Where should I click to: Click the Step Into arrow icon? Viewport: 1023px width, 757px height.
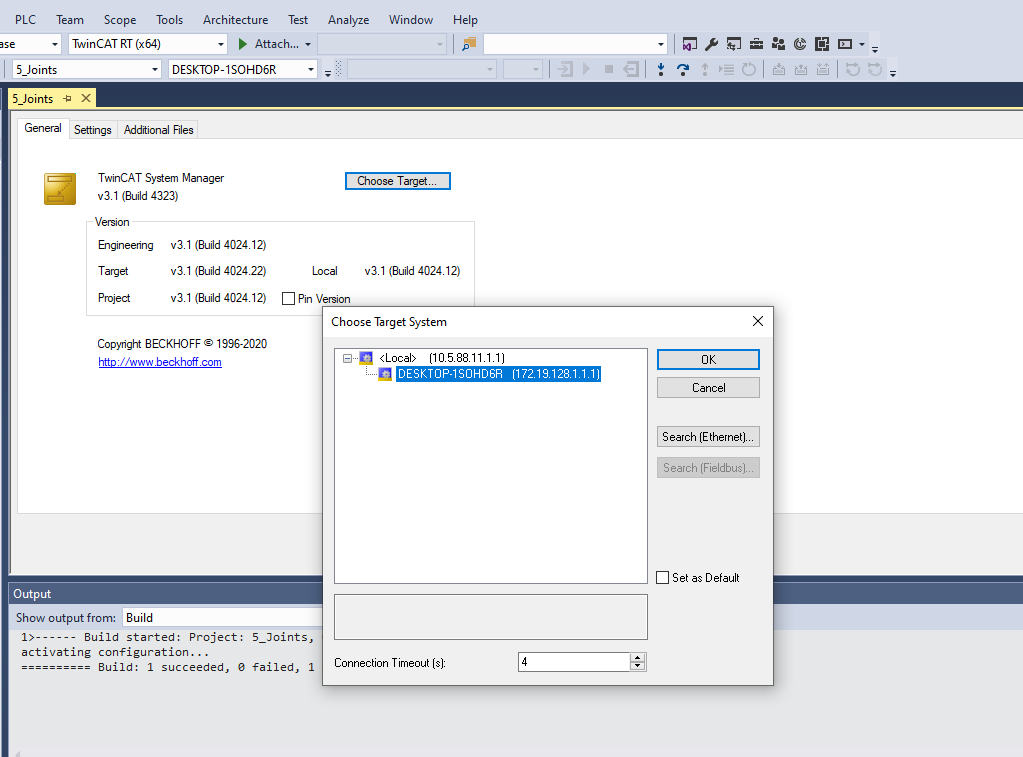(x=661, y=69)
